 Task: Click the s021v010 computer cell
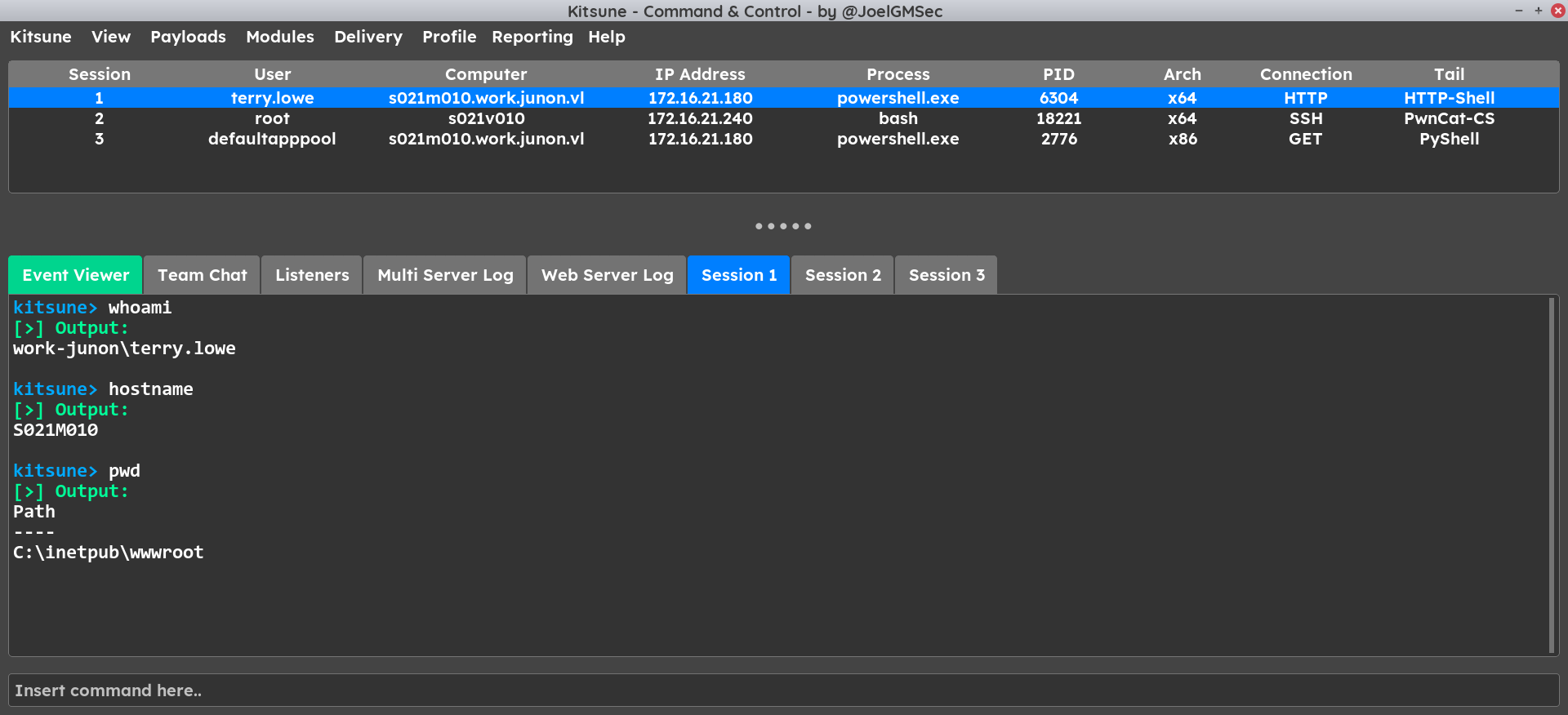point(486,118)
